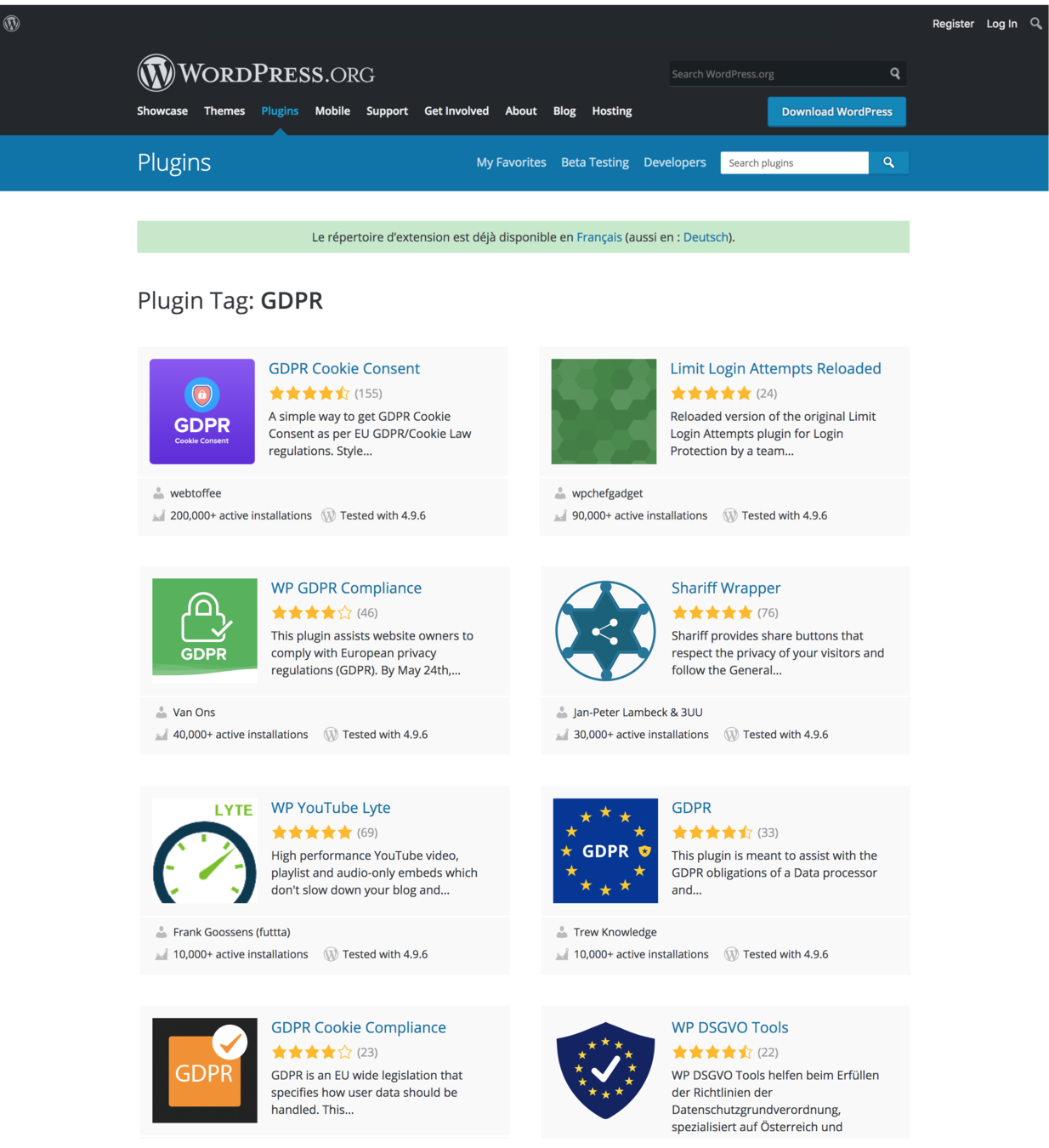The image size is (1049, 1148).
Task: Click the author name Frank Goossens (futtta)
Action: click(231, 932)
